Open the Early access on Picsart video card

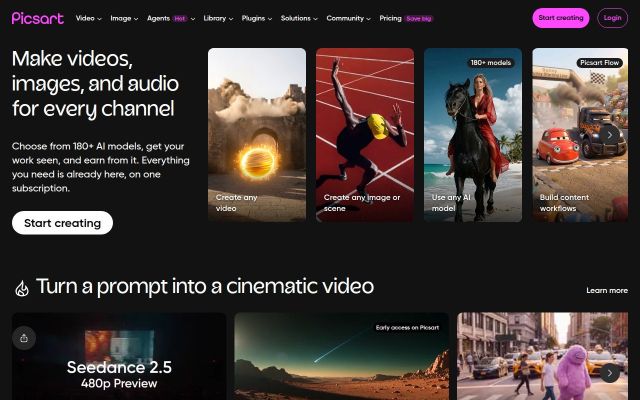(x=342, y=356)
